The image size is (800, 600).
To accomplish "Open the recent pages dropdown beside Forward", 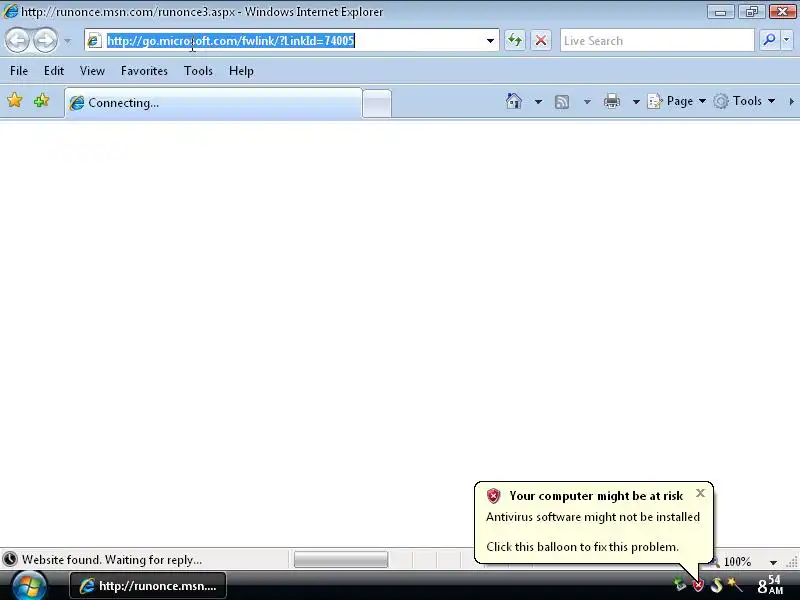I will coord(67,41).
